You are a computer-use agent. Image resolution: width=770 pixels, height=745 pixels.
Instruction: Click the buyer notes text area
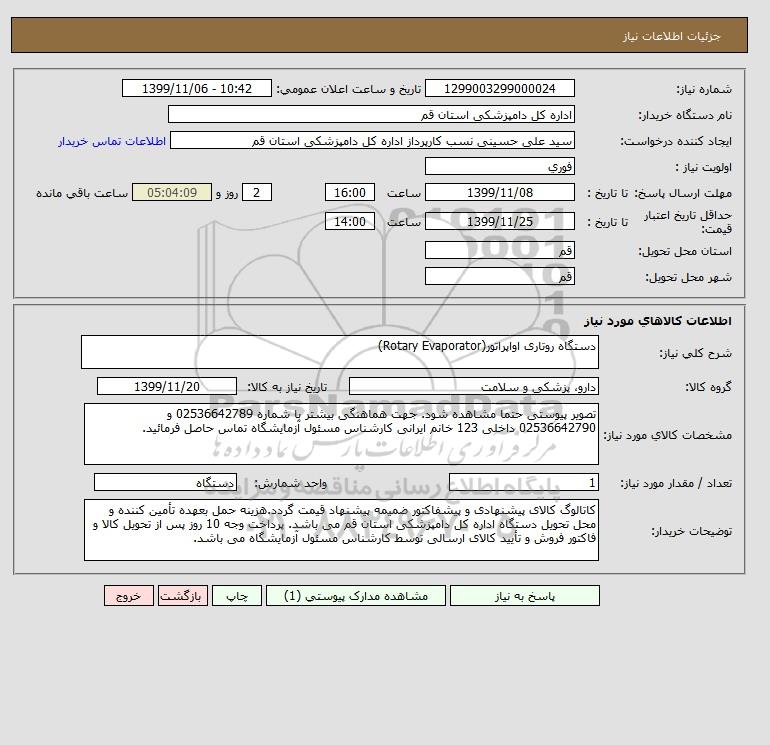(341, 530)
